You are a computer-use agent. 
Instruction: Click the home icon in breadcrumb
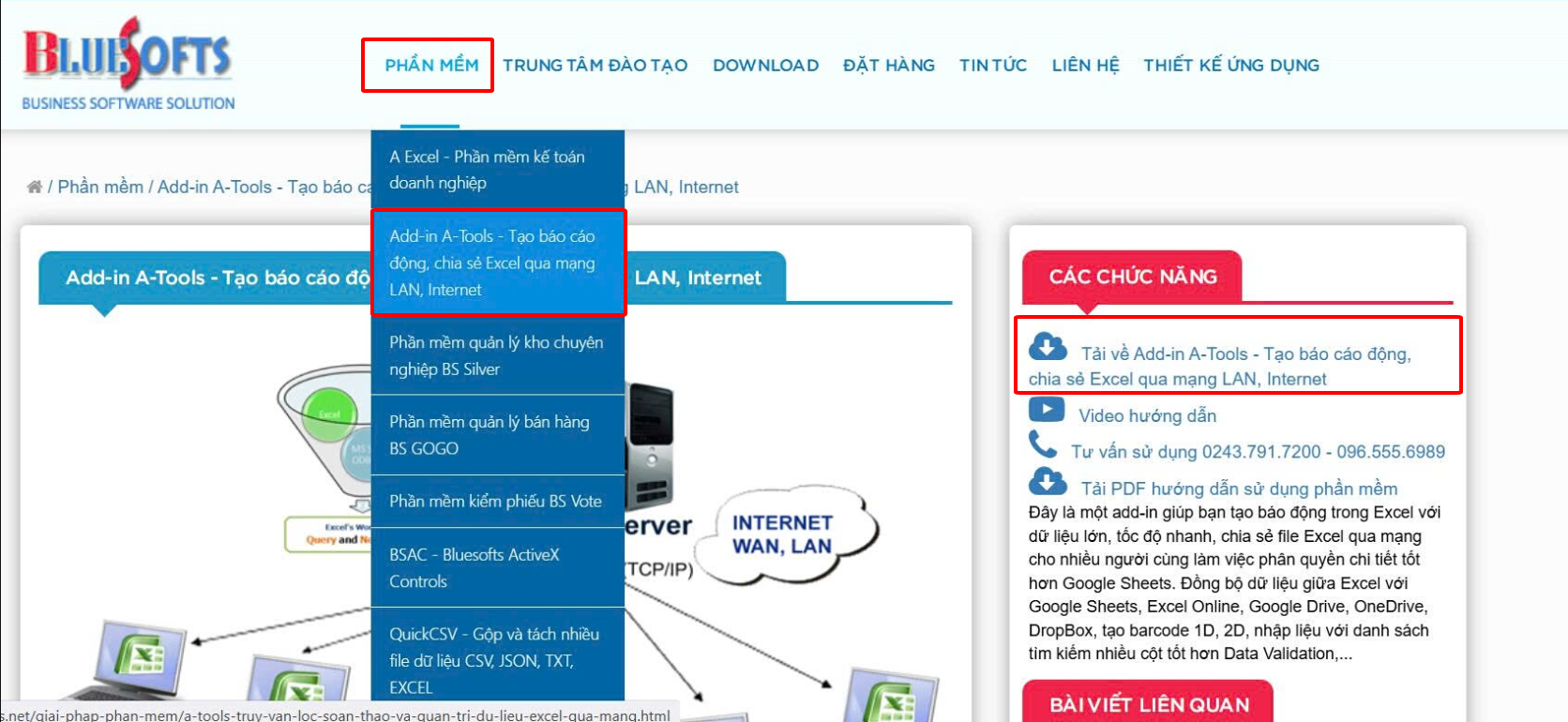(x=35, y=187)
